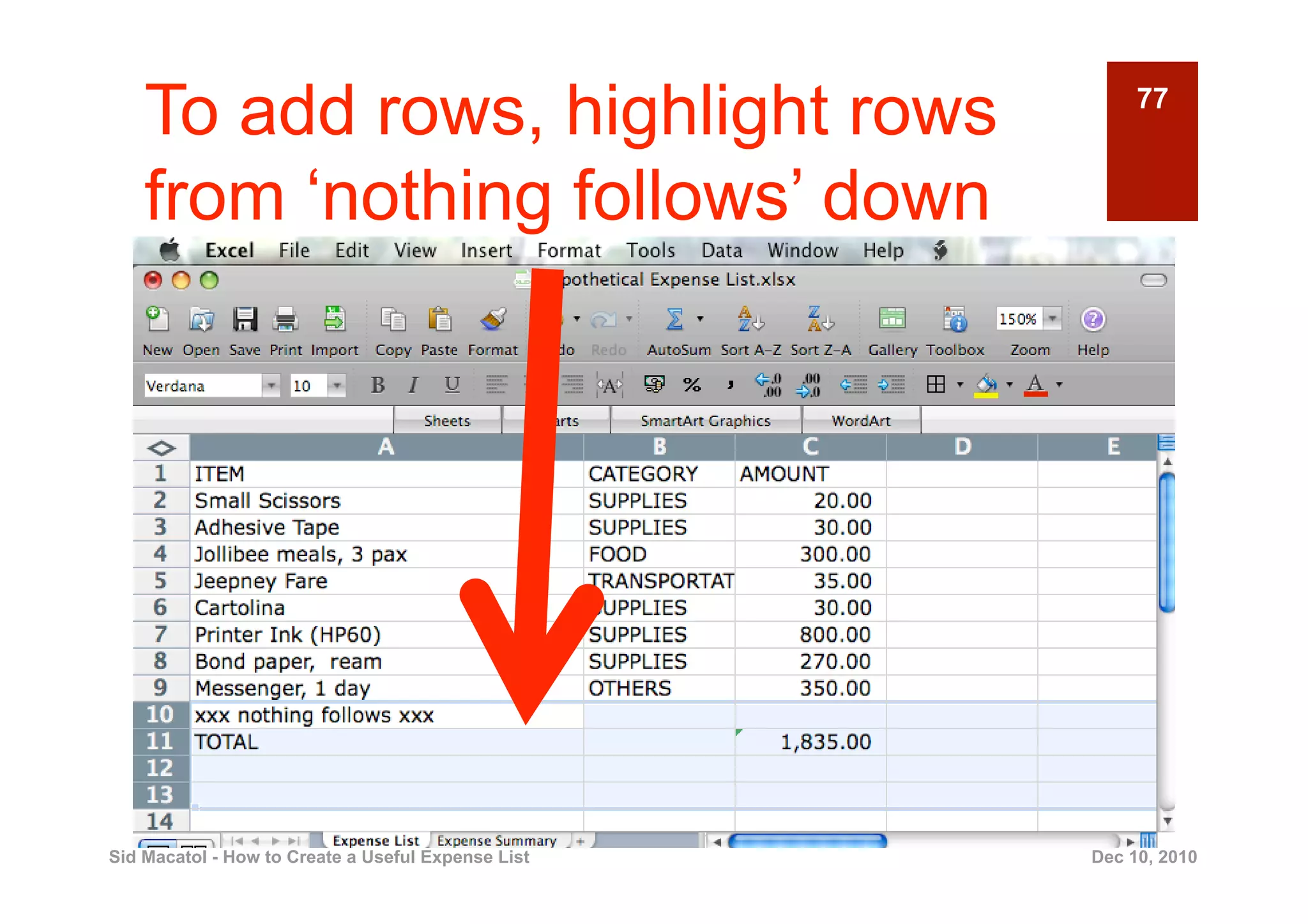Expand the AutoSum dropdown arrow
Image resolution: width=1308 pixels, height=924 pixels.
coord(700,318)
